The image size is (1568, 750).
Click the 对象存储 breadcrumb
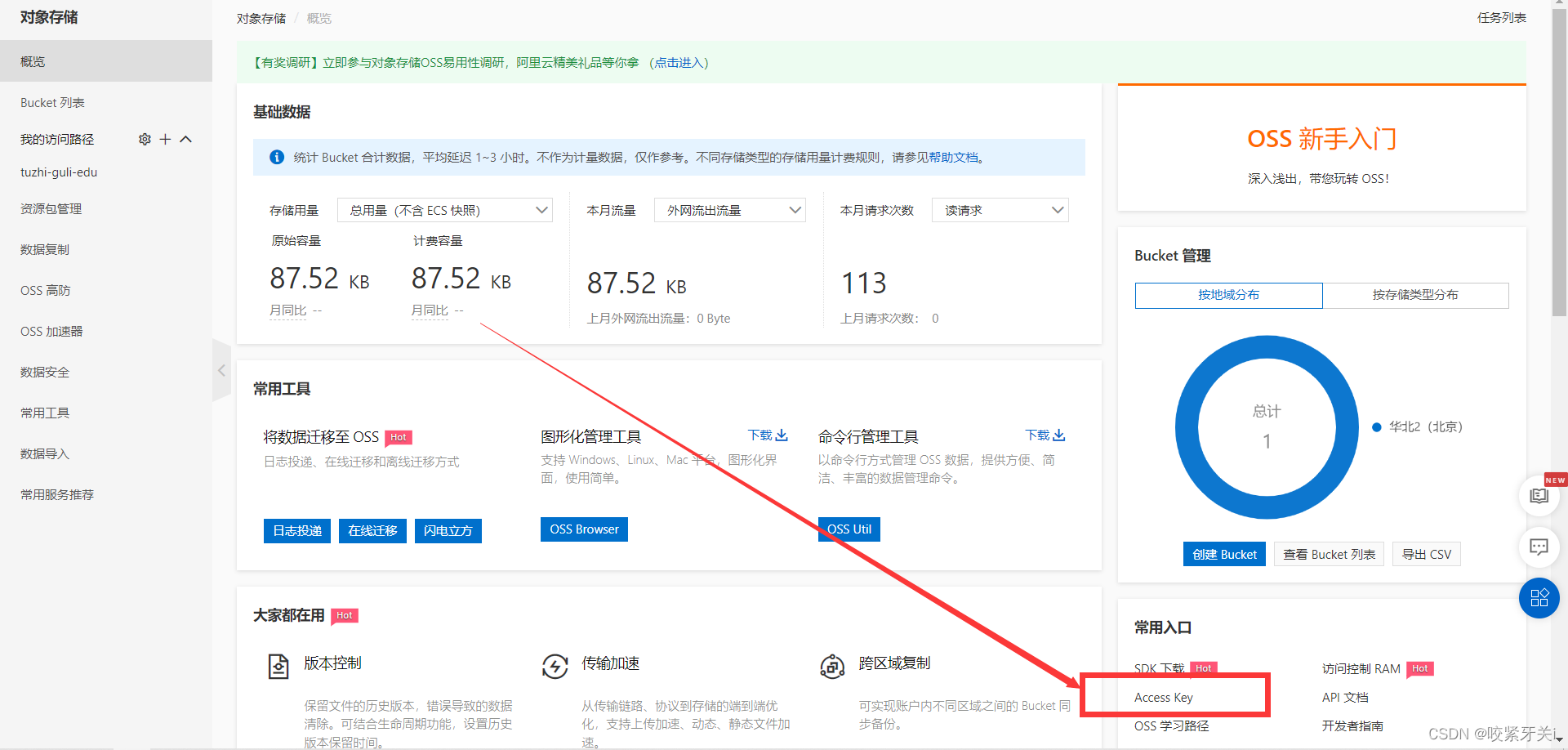tap(261, 18)
